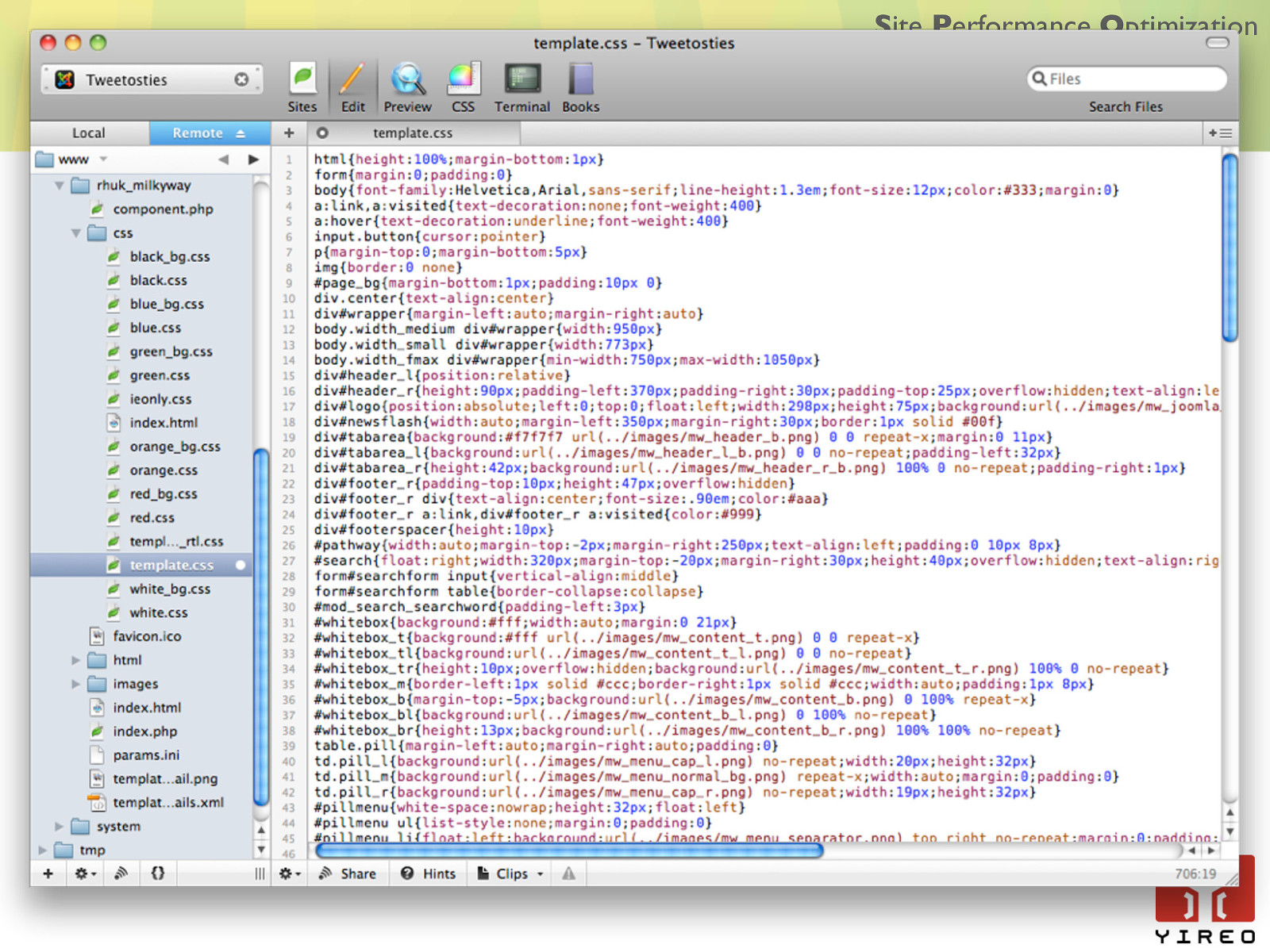Select the template.css document tab

(413, 133)
